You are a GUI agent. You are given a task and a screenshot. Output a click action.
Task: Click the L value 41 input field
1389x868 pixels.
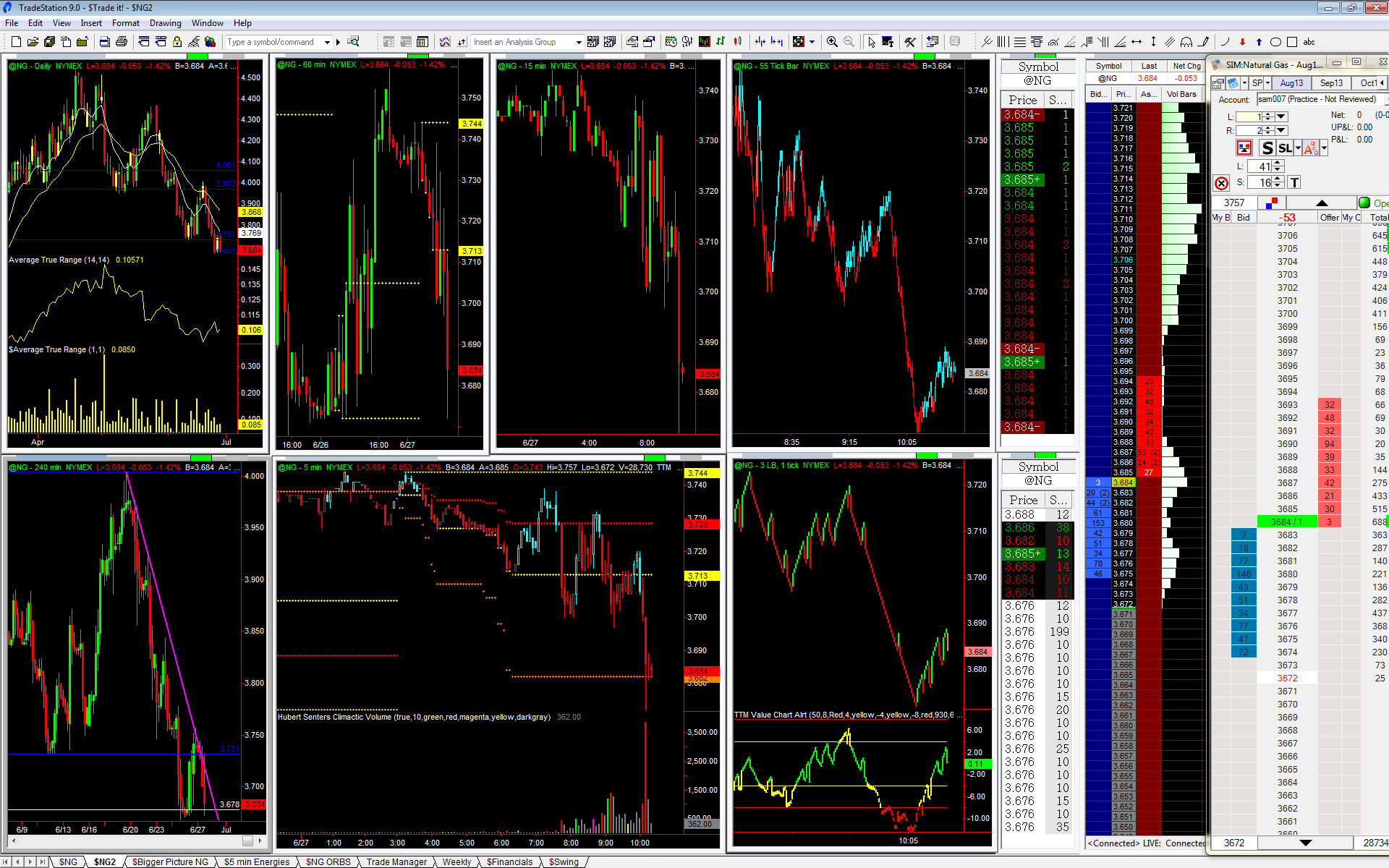click(1260, 166)
